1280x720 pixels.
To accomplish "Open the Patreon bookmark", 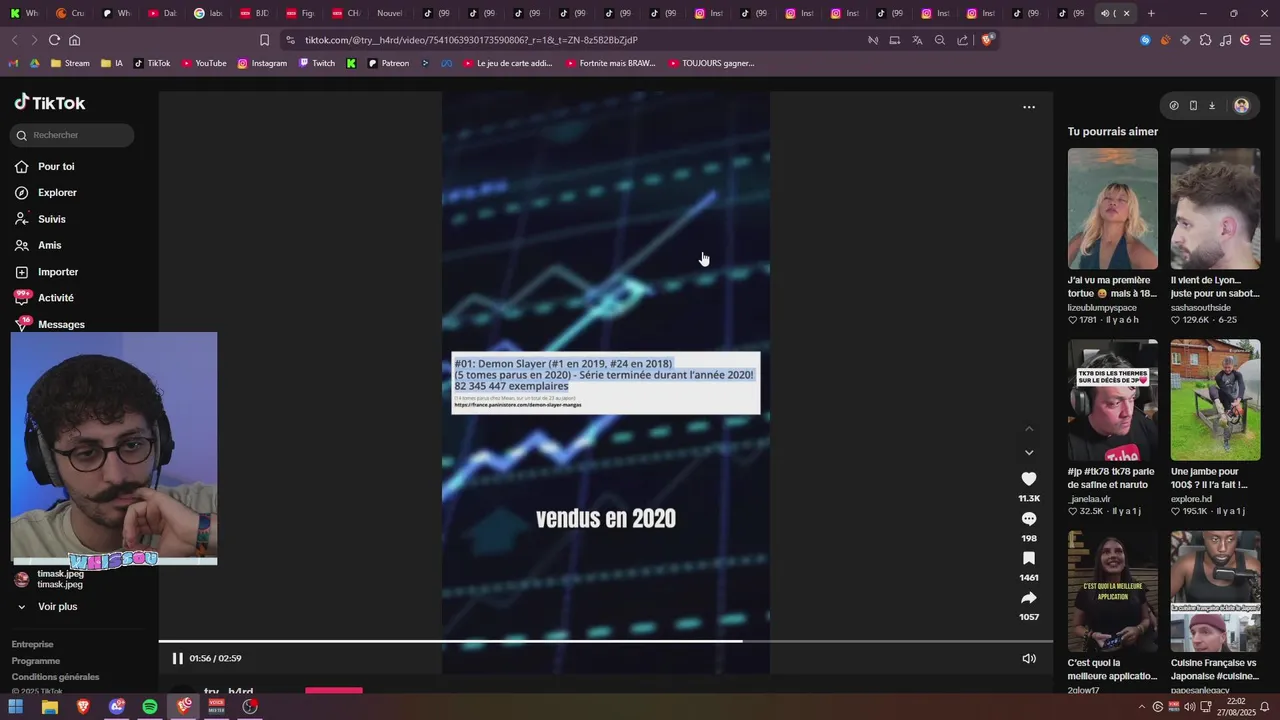I will [x=388, y=63].
